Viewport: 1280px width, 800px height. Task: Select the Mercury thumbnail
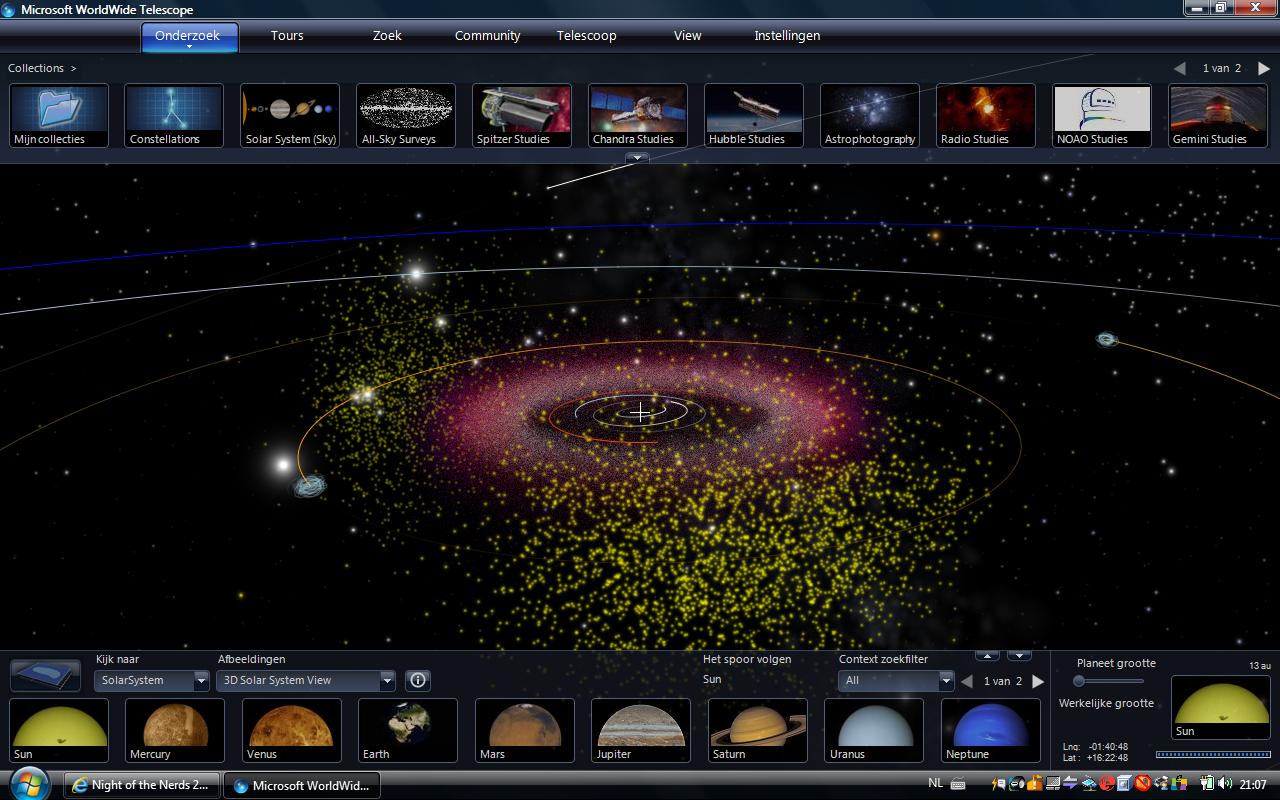(x=175, y=731)
